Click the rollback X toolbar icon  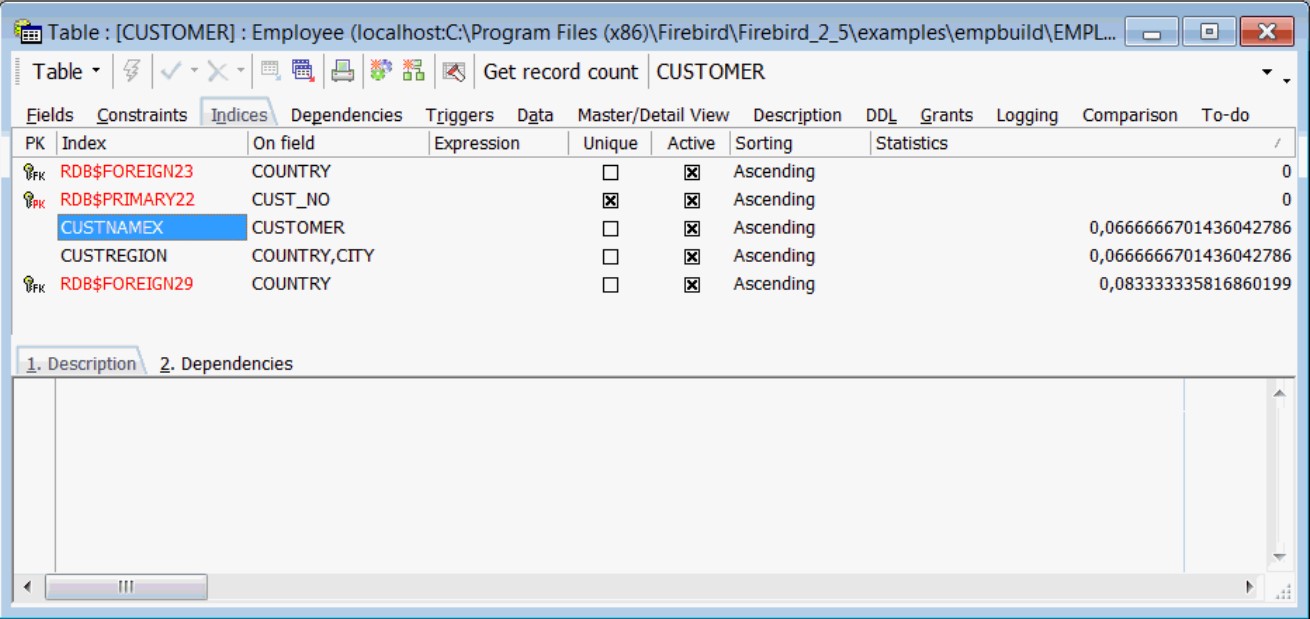point(217,72)
